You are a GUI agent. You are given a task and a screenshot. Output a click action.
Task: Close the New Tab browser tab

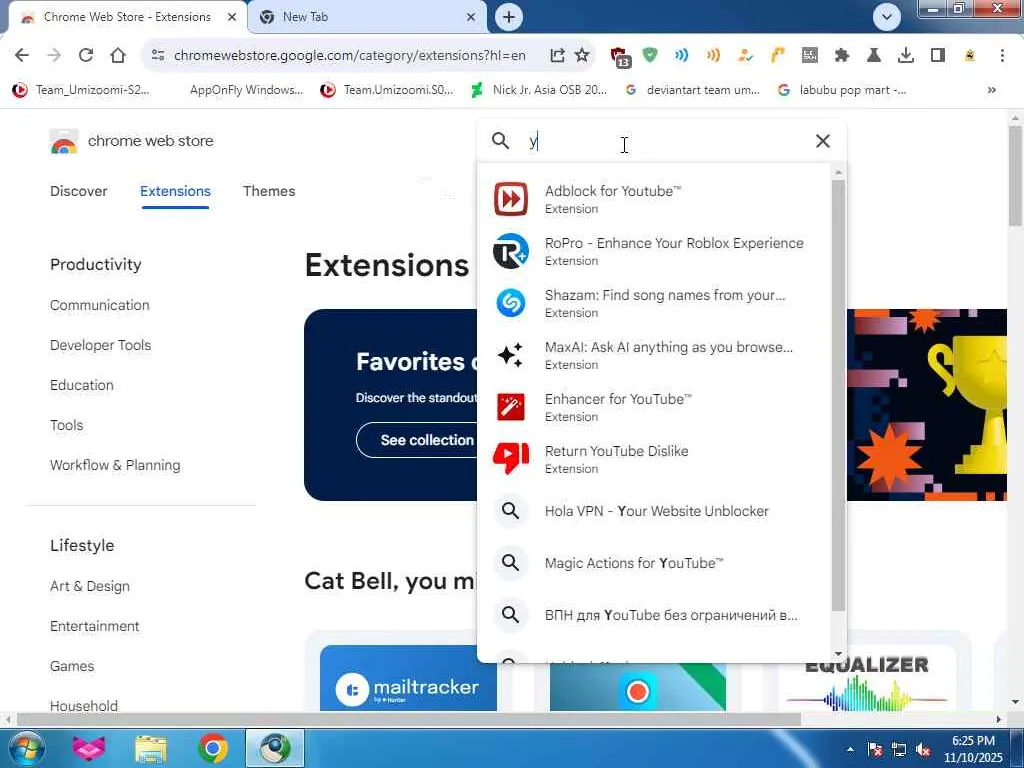pyautogui.click(x=471, y=17)
